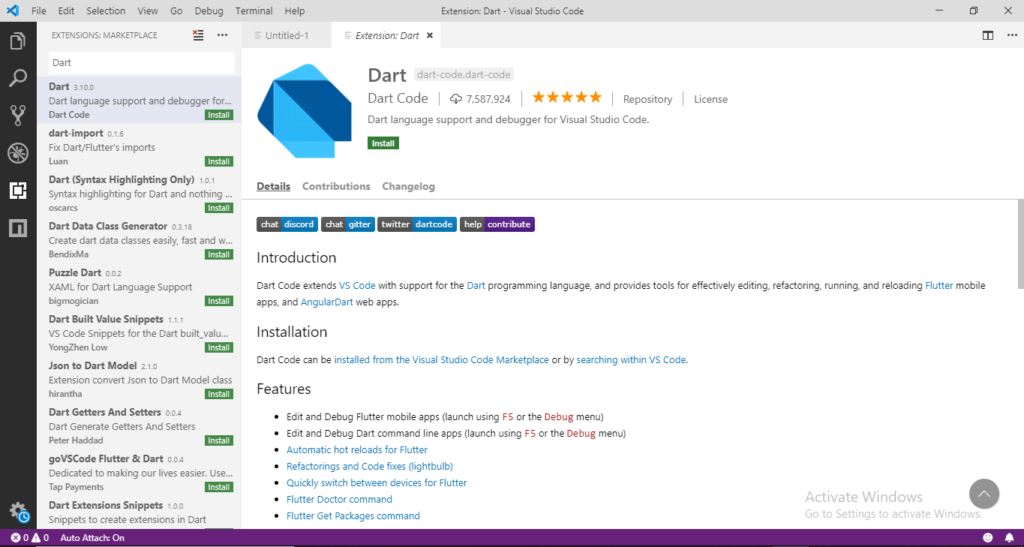Screen dimensions: 1024x547
Task: Open Refactorings and Code fixes (lightbulb) link
Action: tap(370, 466)
